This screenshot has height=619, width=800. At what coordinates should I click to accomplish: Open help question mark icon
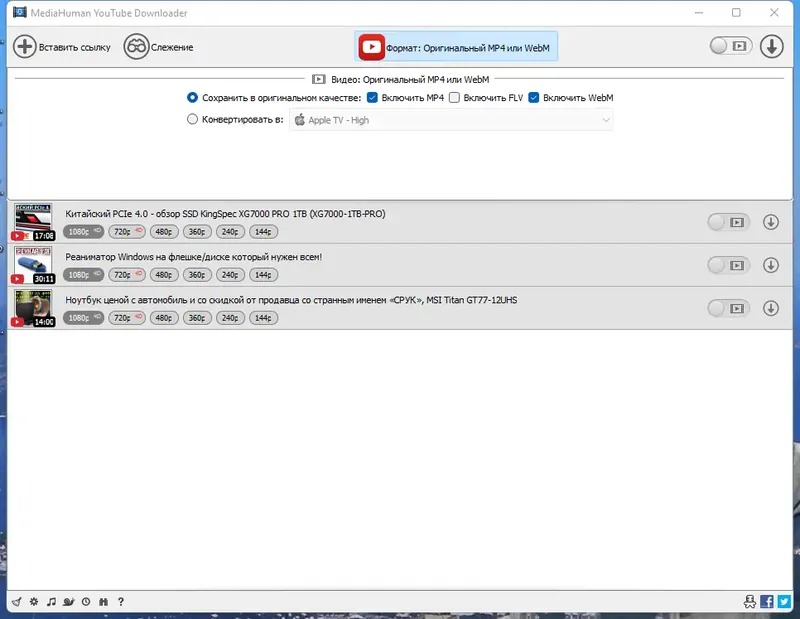tap(121, 602)
